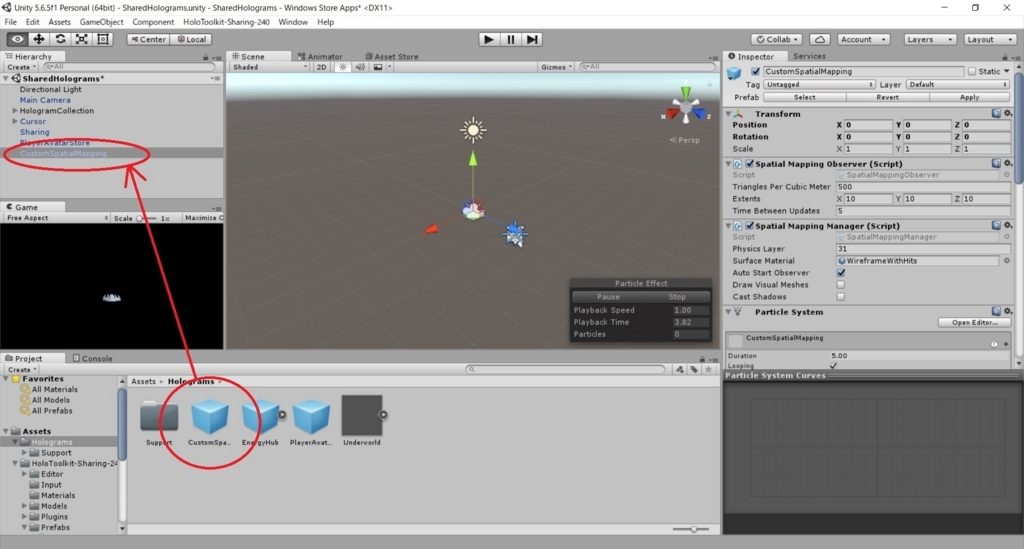Click the Pause button in toolbar

[511, 39]
